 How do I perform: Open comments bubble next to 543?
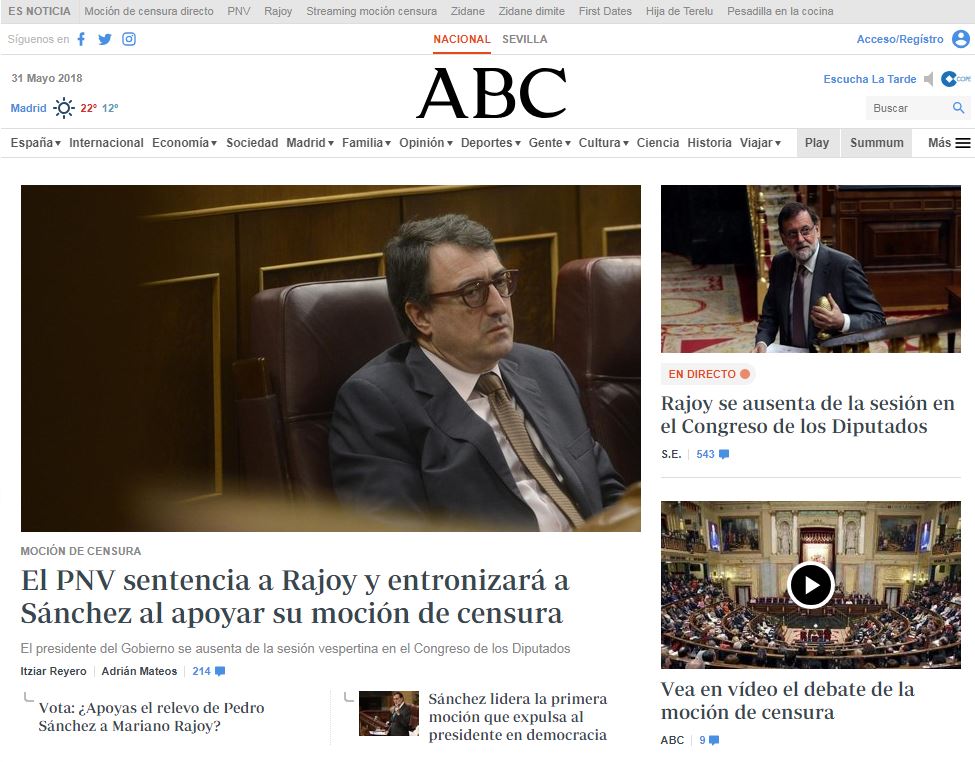point(724,455)
